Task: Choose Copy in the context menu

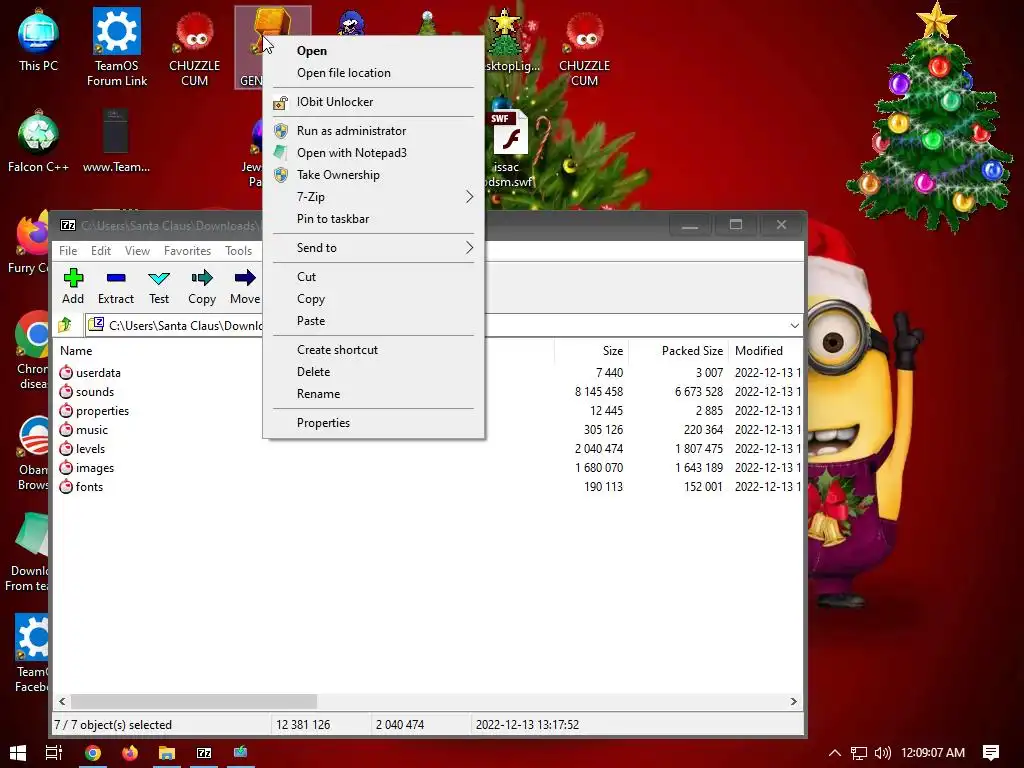Action: (x=373, y=299)
